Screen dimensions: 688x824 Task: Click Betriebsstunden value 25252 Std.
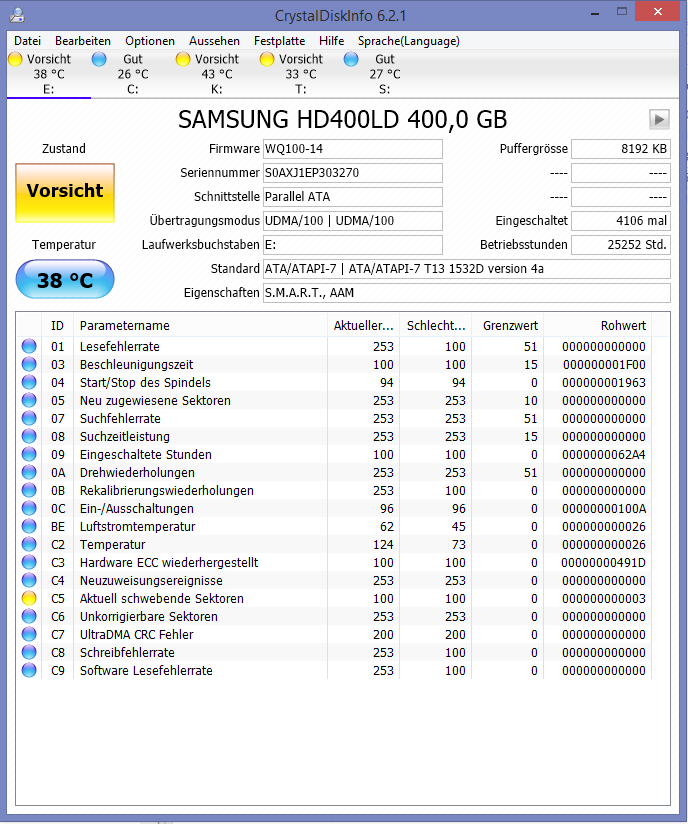(621, 244)
